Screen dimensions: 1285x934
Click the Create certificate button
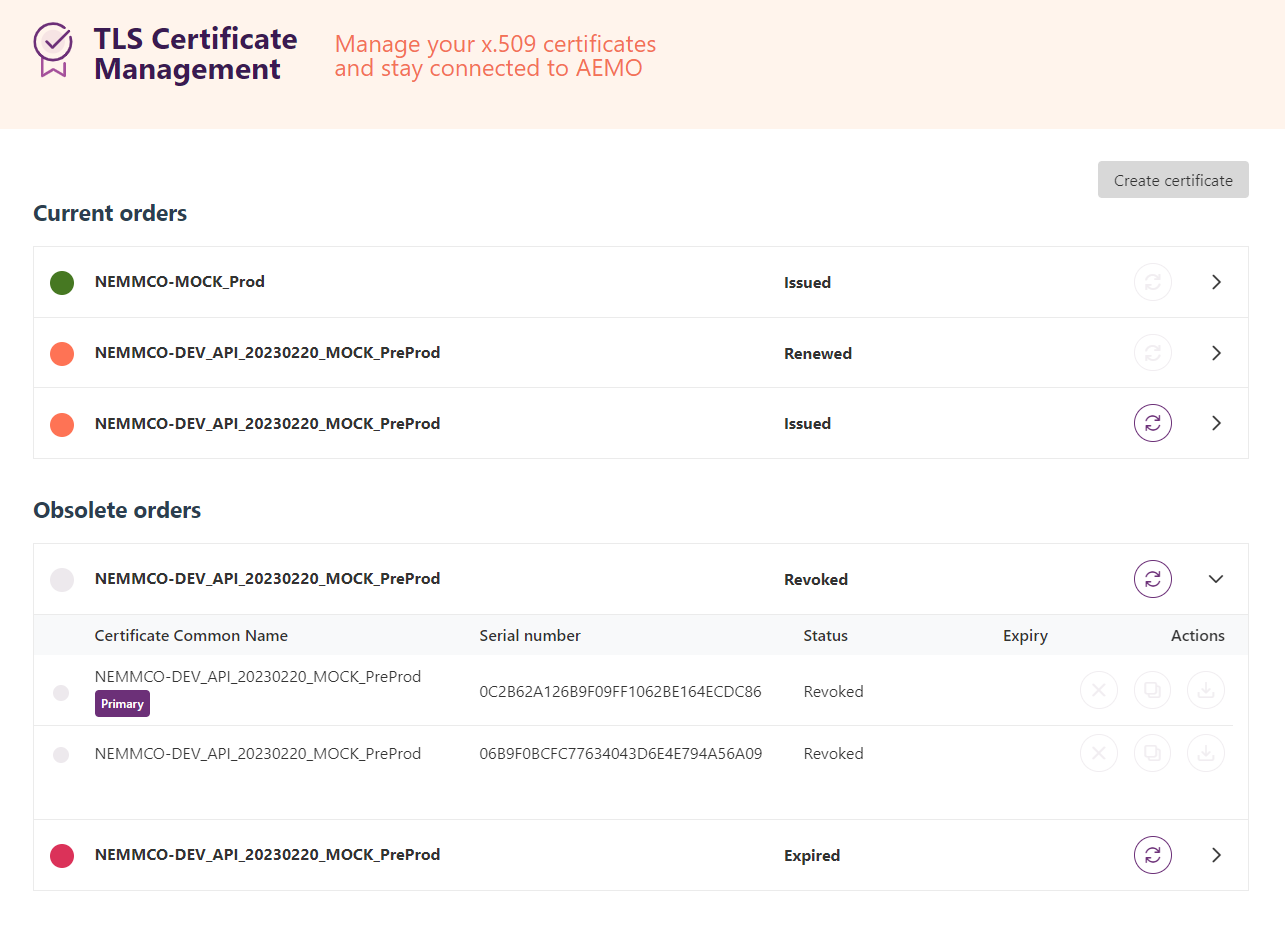click(x=1172, y=180)
